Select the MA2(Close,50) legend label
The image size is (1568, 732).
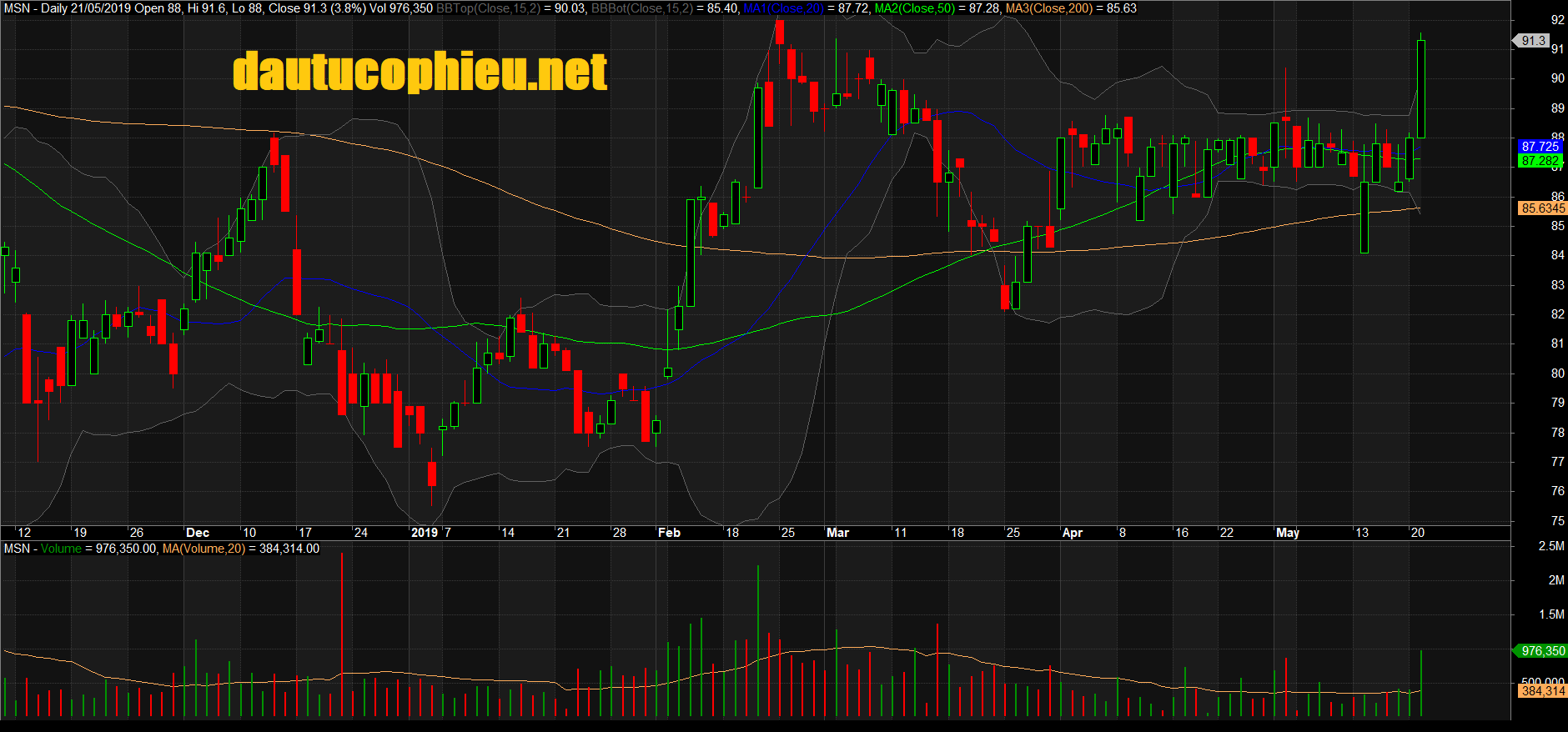tap(914, 8)
